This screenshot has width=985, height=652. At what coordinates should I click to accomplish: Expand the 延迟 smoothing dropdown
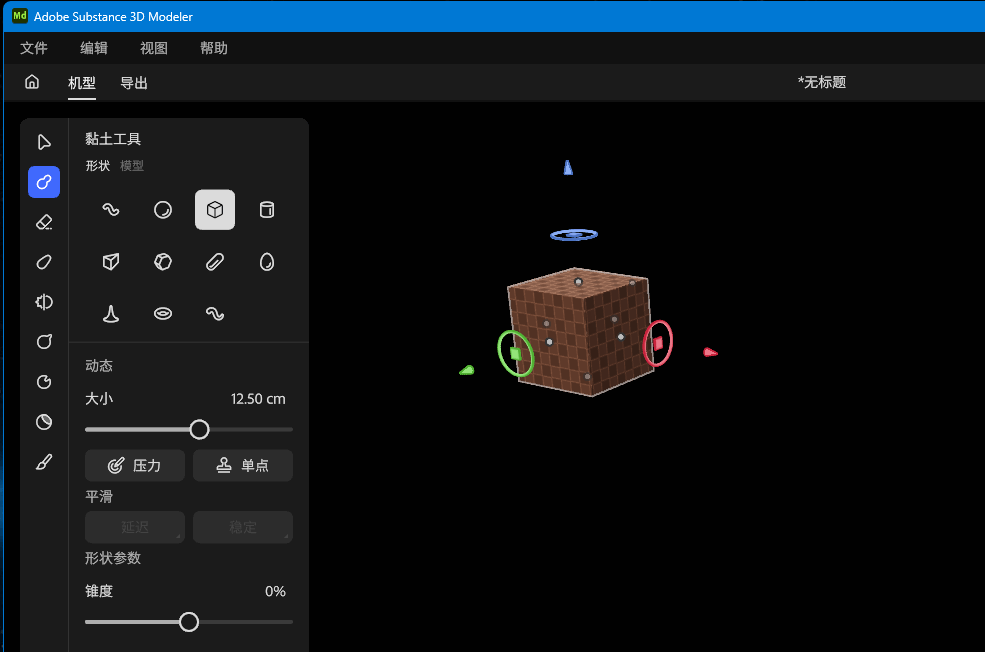click(135, 527)
